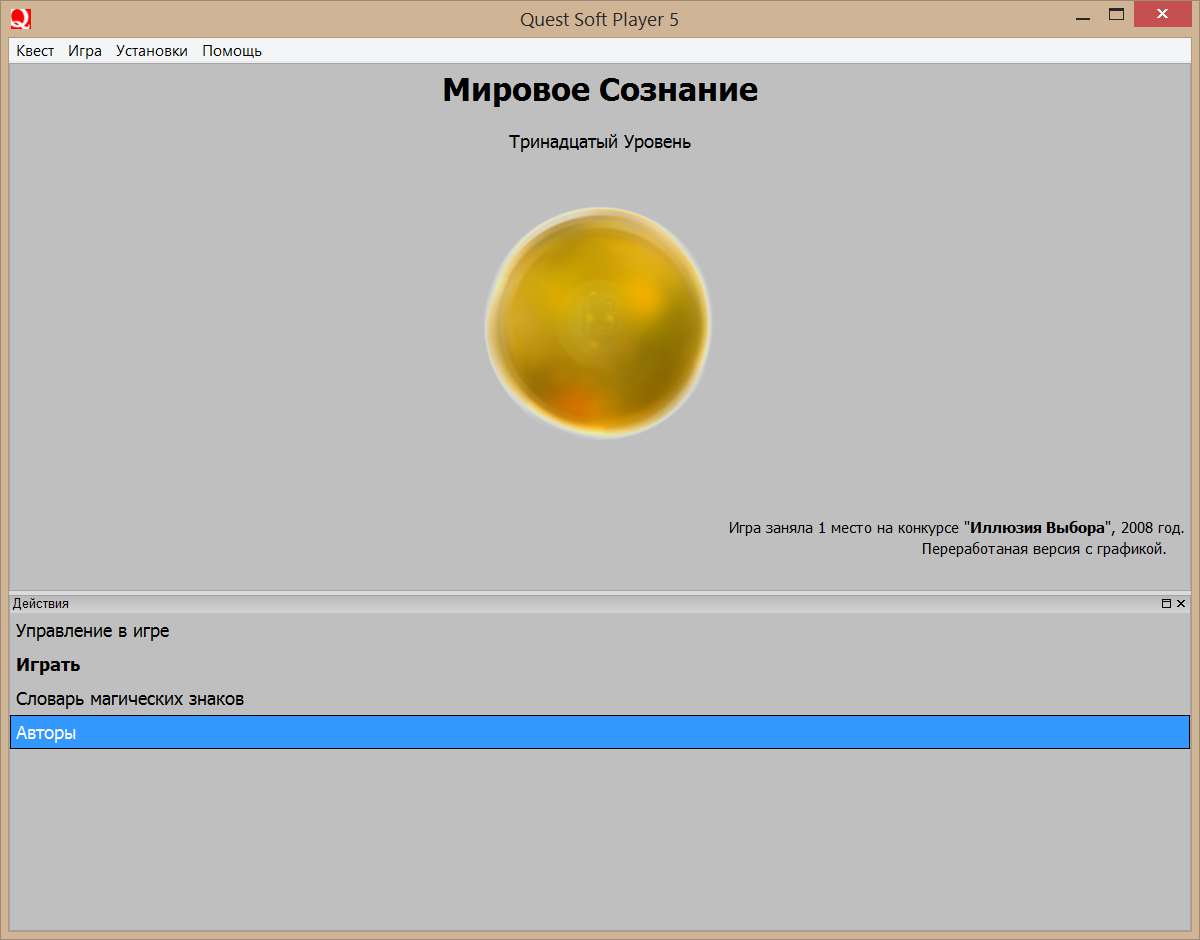Choose the highlighted 'Авторы' action

pyautogui.click(x=600, y=732)
